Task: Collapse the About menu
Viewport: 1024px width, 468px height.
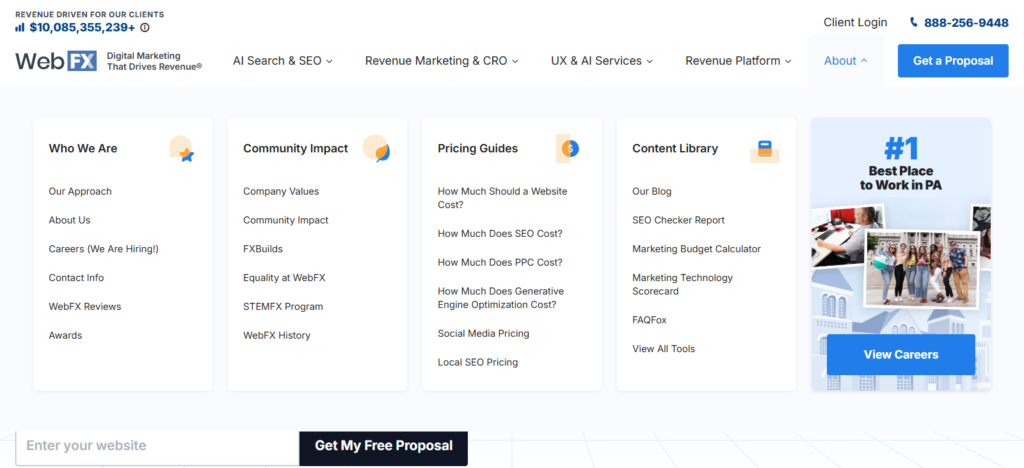Action: pyautogui.click(x=846, y=61)
